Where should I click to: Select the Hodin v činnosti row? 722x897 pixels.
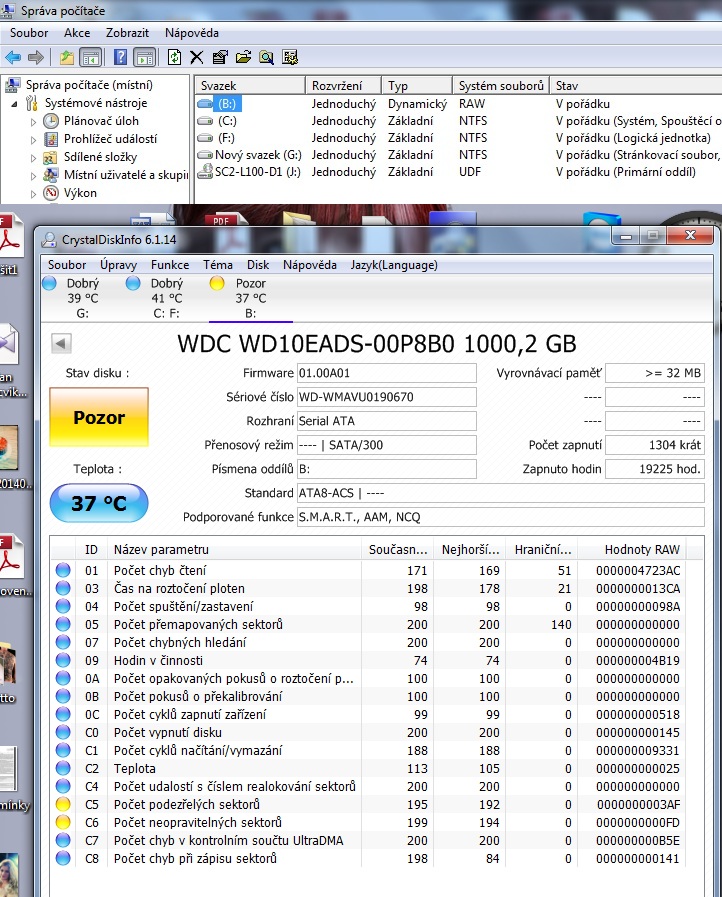point(368,660)
